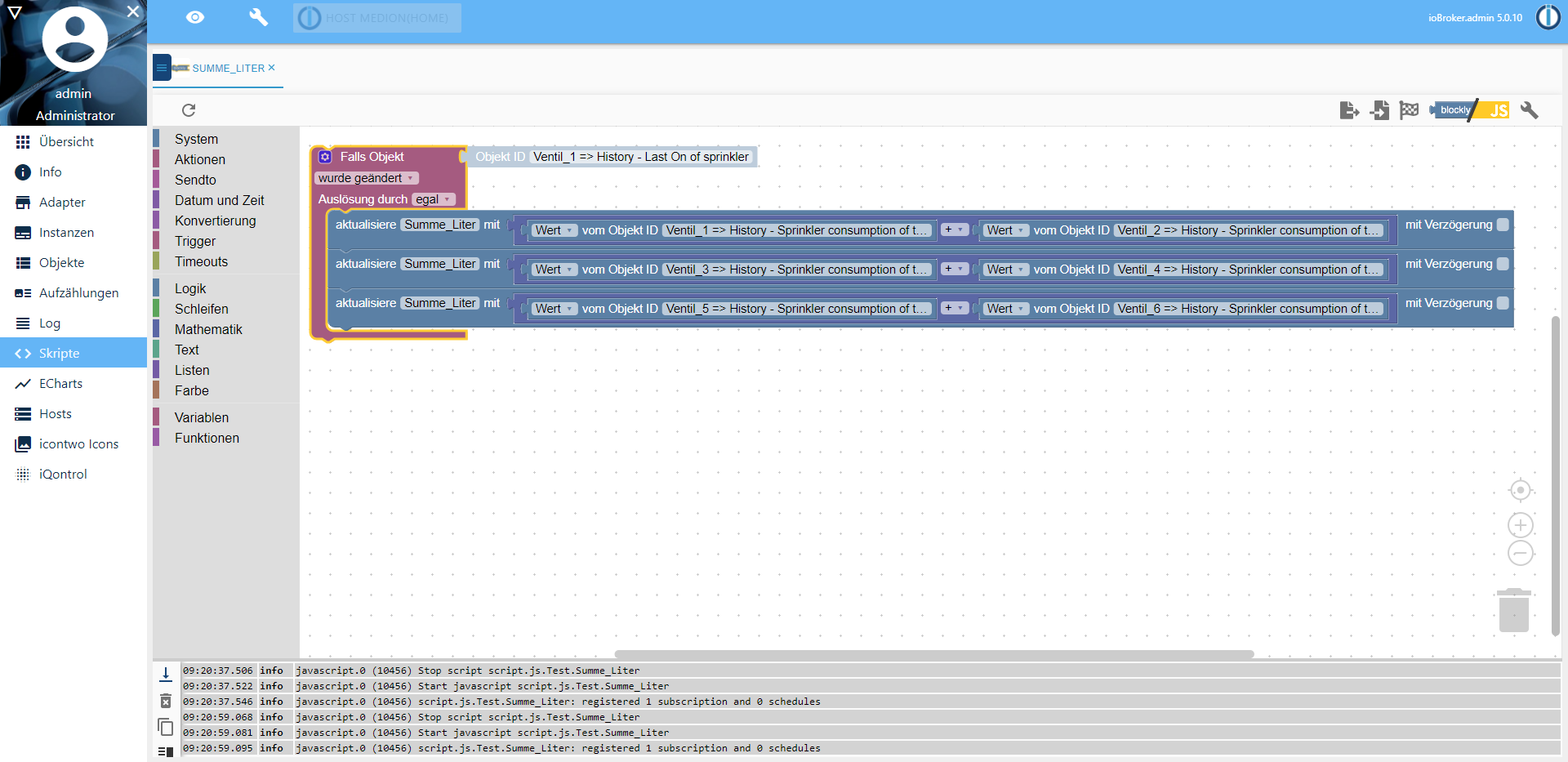Click the import blocks file icon
This screenshot has height=762, width=1568.
tap(1379, 110)
